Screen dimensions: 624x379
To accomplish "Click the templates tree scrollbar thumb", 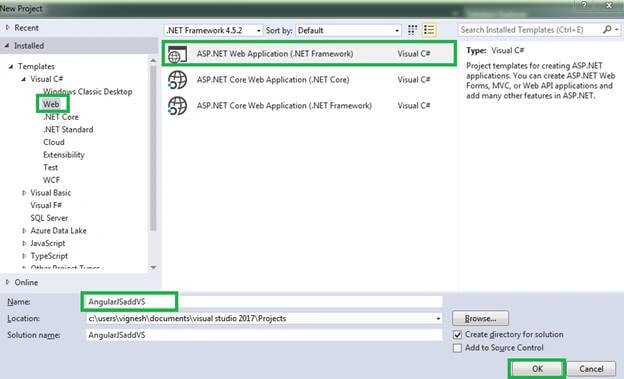I will 153,148.
